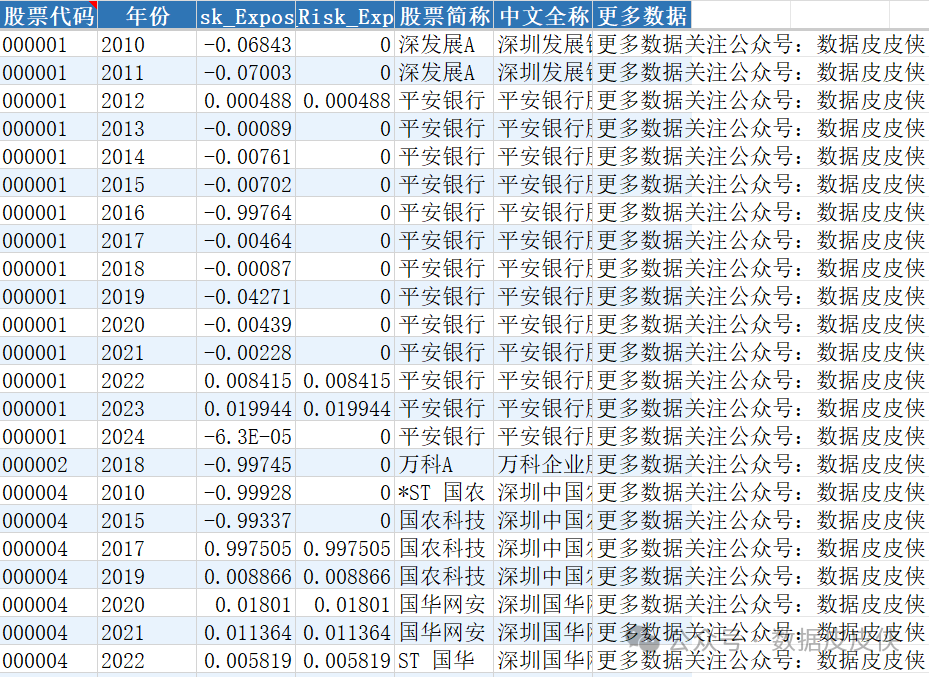Image resolution: width=929 pixels, height=677 pixels.
Task: Click year 2024 cell for stock 000001
Action: point(147,437)
